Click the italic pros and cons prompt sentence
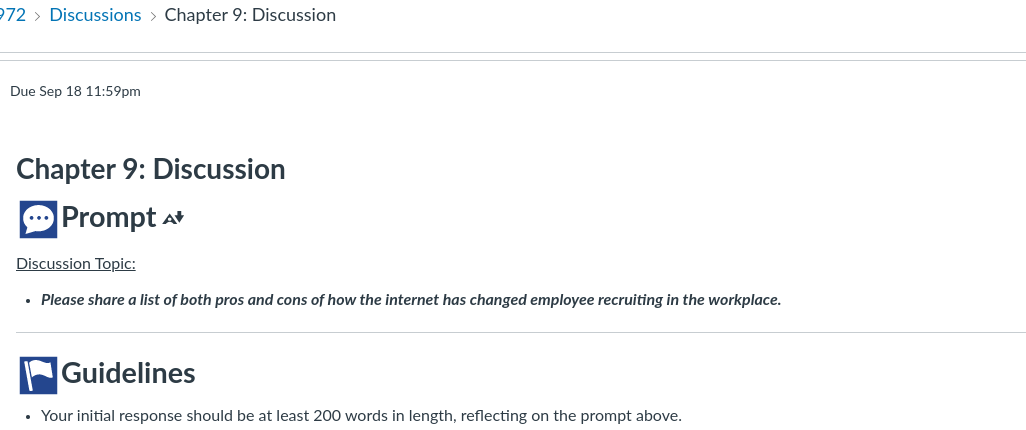 click(411, 300)
